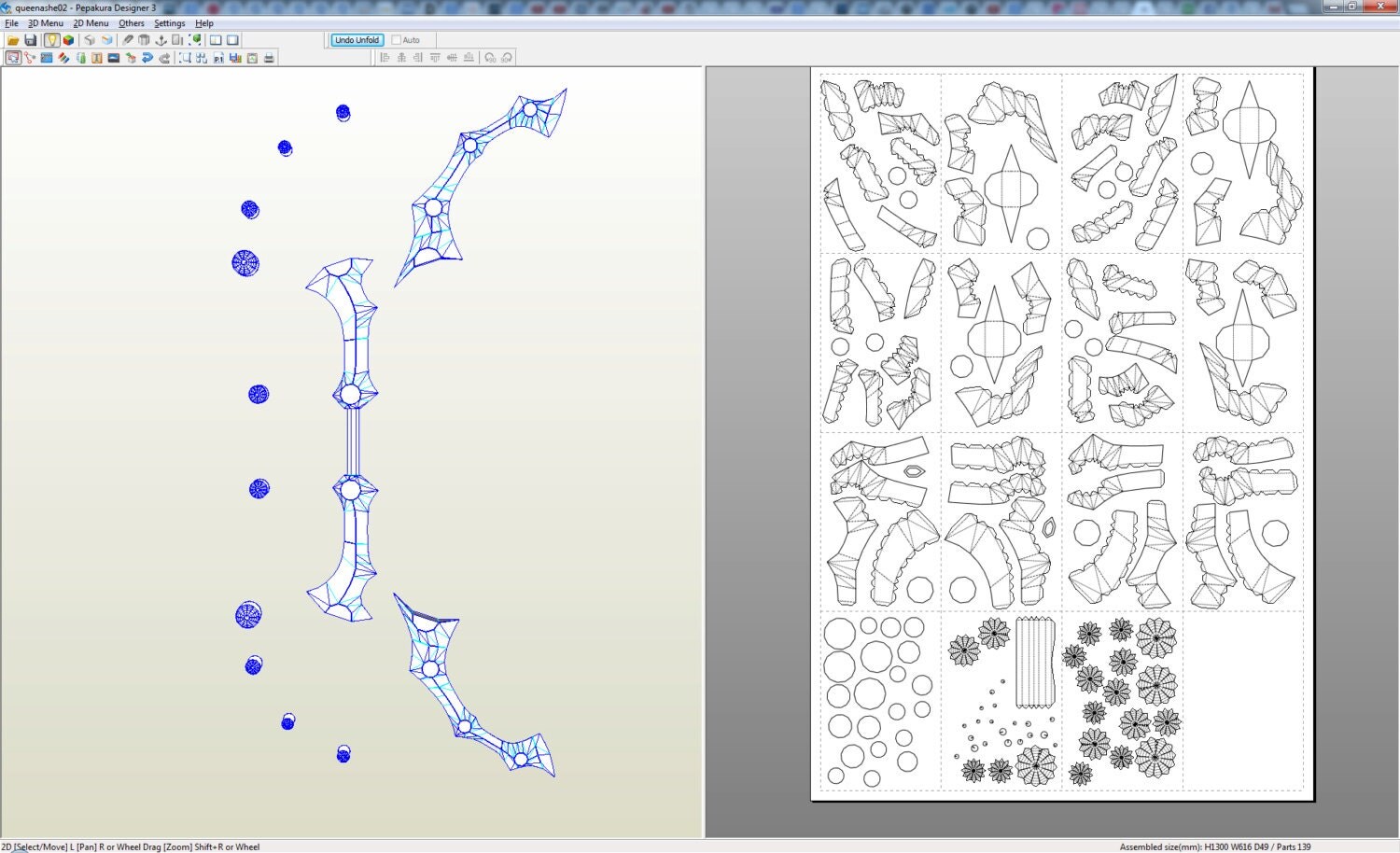
Task: Click the center-vertically alignment icon
Action: [452, 58]
